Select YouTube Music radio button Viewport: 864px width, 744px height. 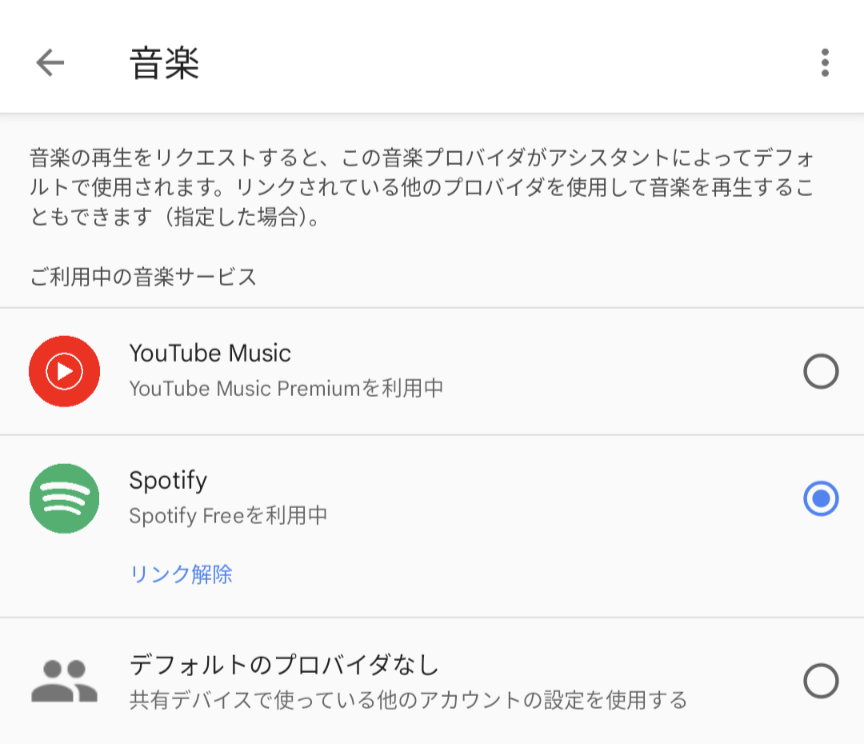coord(820,371)
